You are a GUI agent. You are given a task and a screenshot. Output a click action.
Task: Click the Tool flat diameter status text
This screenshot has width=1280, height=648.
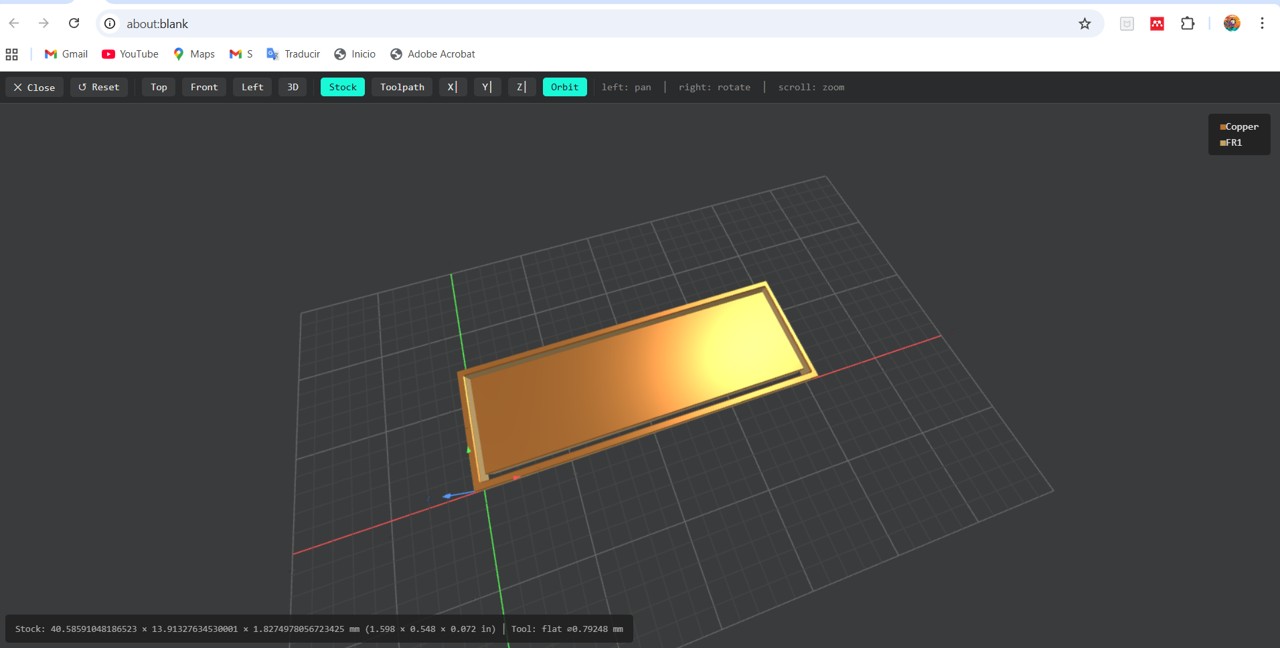click(x=567, y=629)
